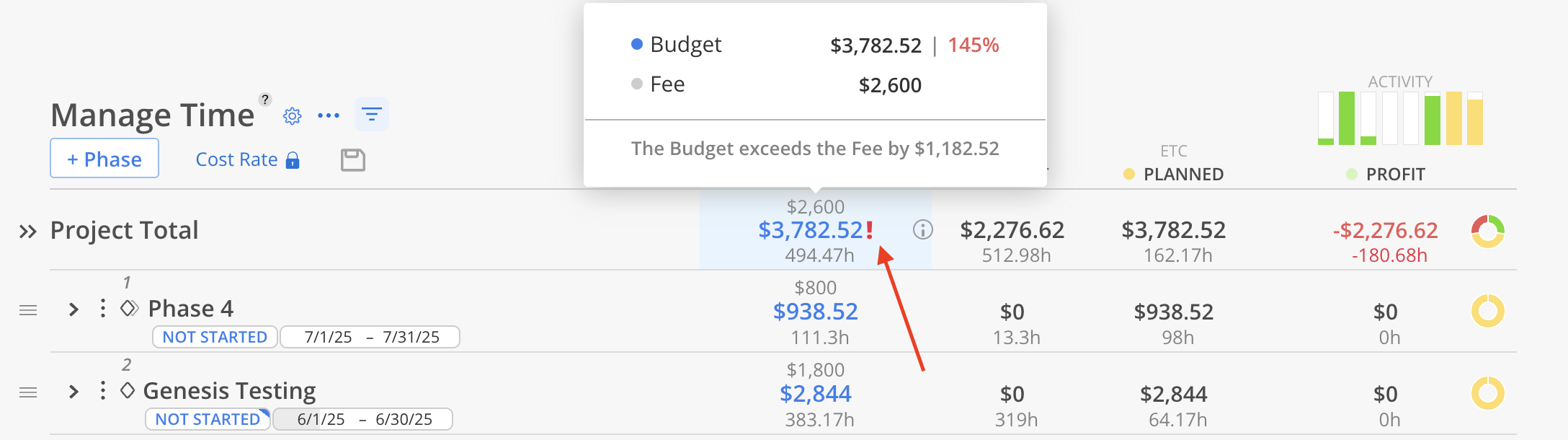Open the Manage Time settings gear
This screenshot has width=1568, height=440.
point(292,116)
